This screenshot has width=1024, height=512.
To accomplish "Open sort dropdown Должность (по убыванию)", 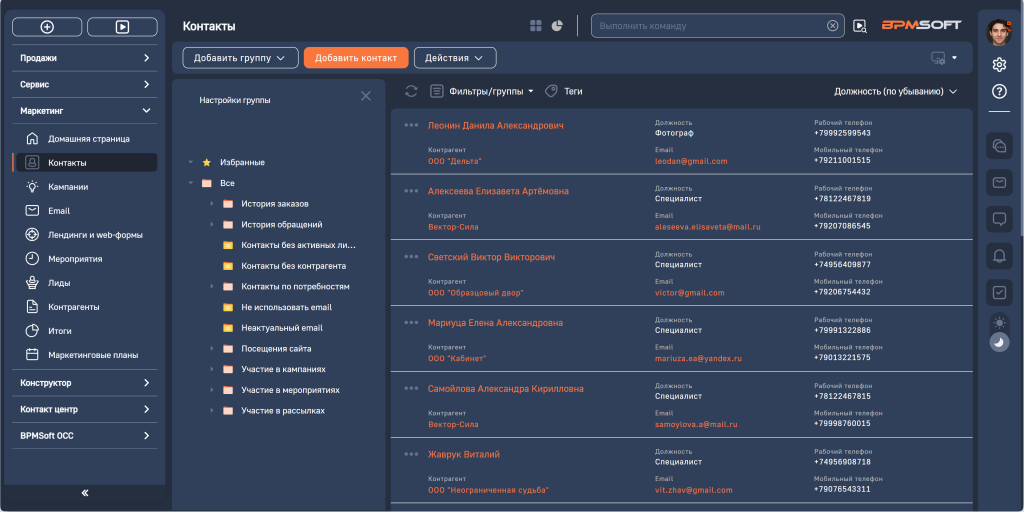I will pos(895,91).
